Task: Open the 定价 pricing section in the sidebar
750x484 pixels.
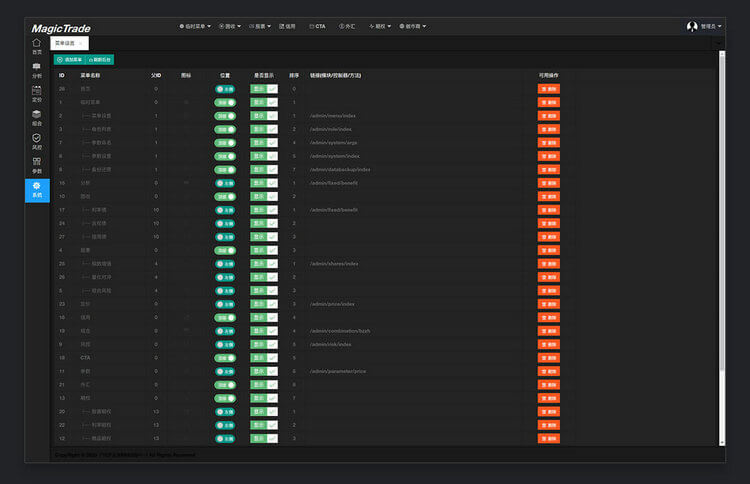Action: tap(36, 94)
